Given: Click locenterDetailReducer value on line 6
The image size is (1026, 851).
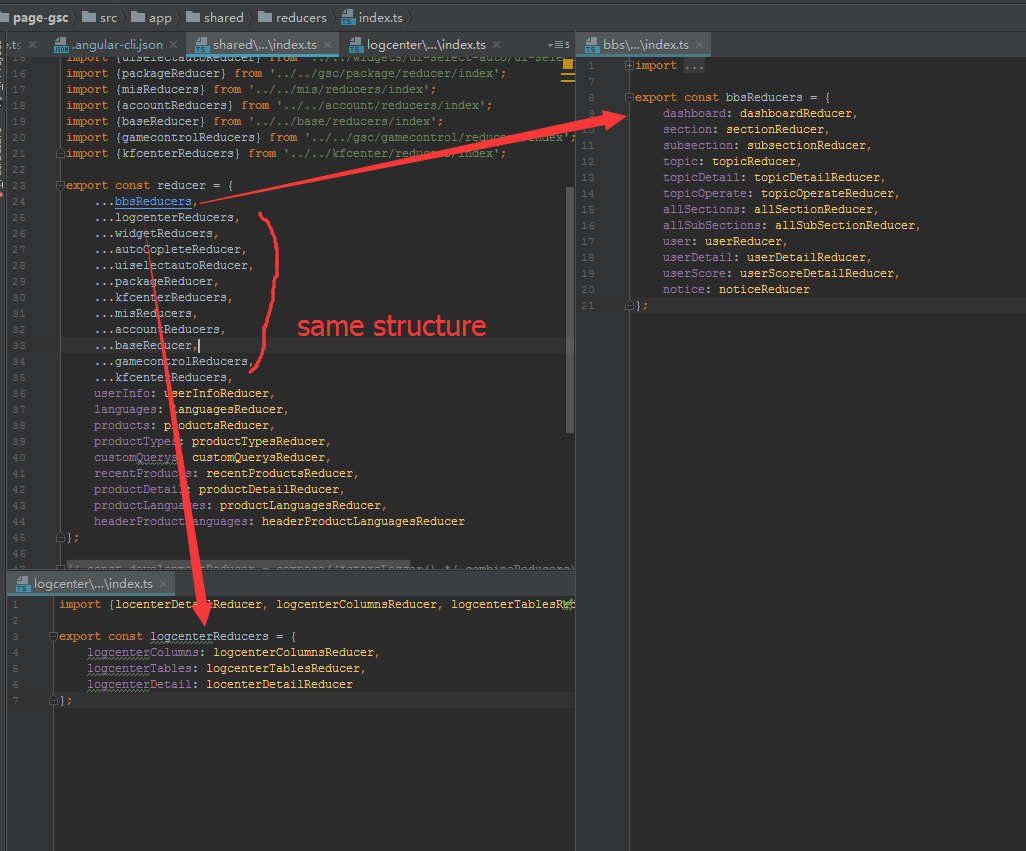Looking at the screenshot, I should (x=279, y=684).
